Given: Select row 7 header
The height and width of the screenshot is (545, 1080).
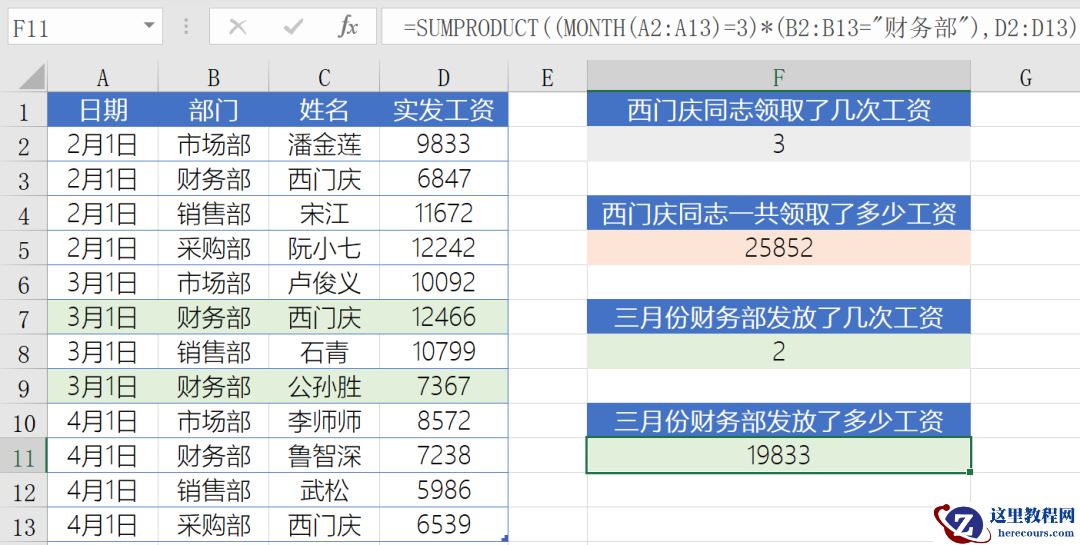Looking at the screenshot, I should tap(23, 318).
